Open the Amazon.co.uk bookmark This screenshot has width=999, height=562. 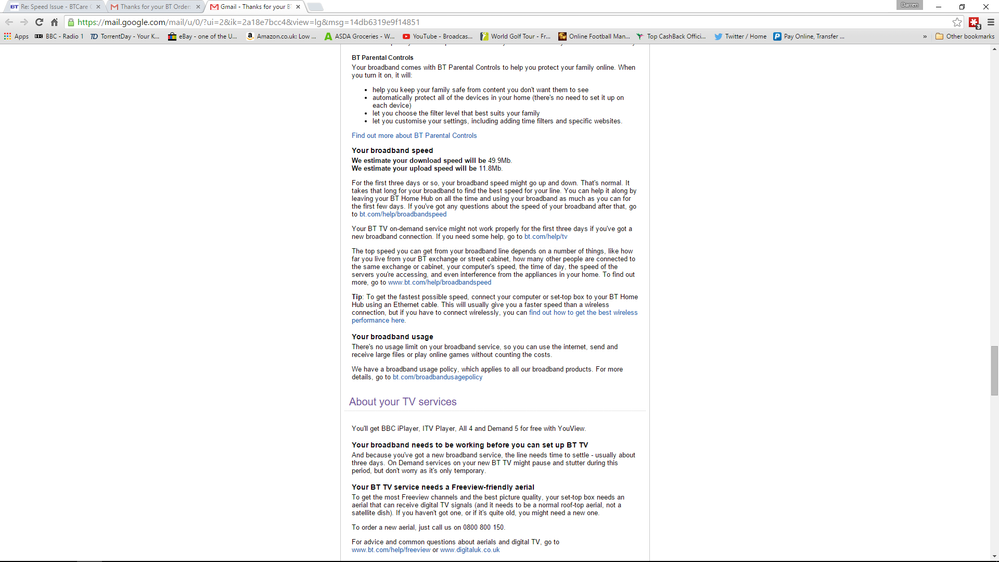point(281,36)
